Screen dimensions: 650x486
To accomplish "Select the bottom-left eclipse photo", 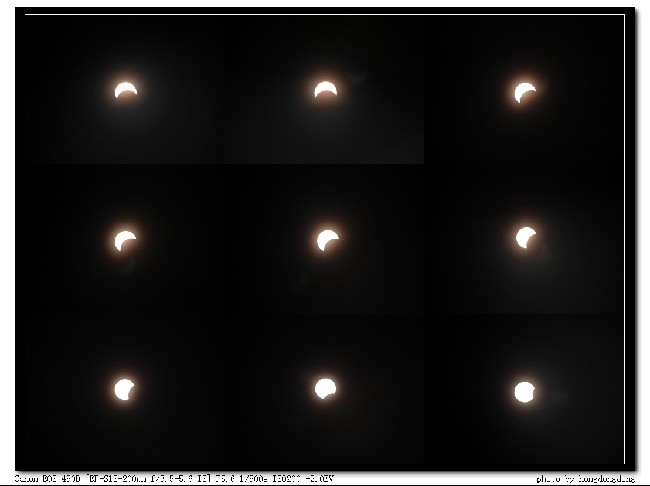I will 125,388.
